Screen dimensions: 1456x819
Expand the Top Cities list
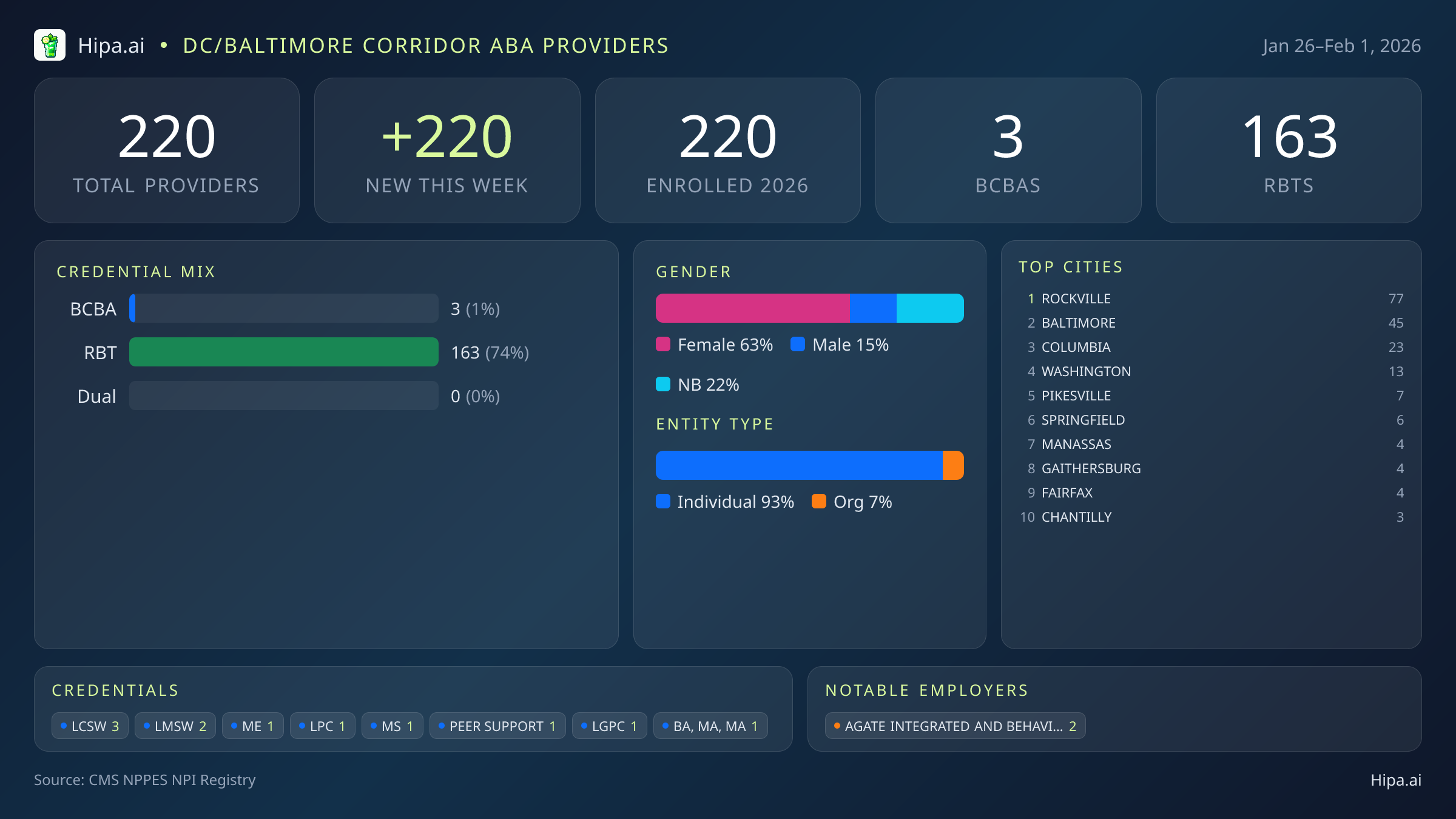coord(1070,266)
